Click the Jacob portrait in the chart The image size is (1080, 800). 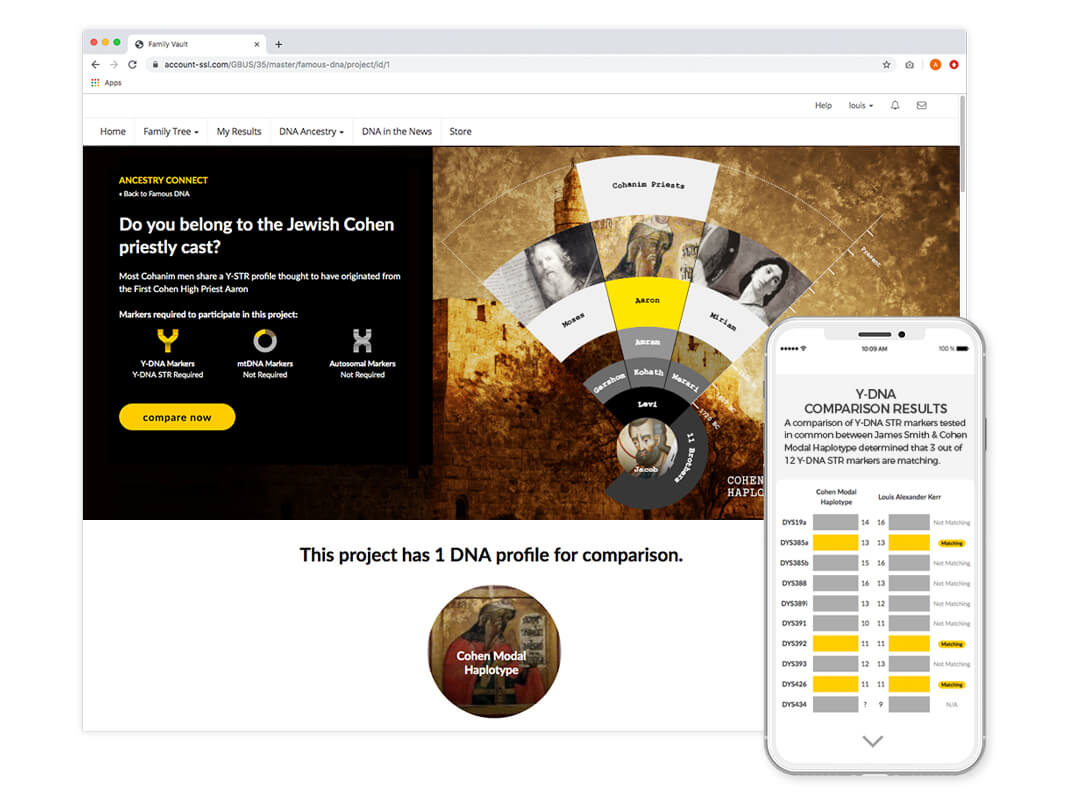click(645, 448)
